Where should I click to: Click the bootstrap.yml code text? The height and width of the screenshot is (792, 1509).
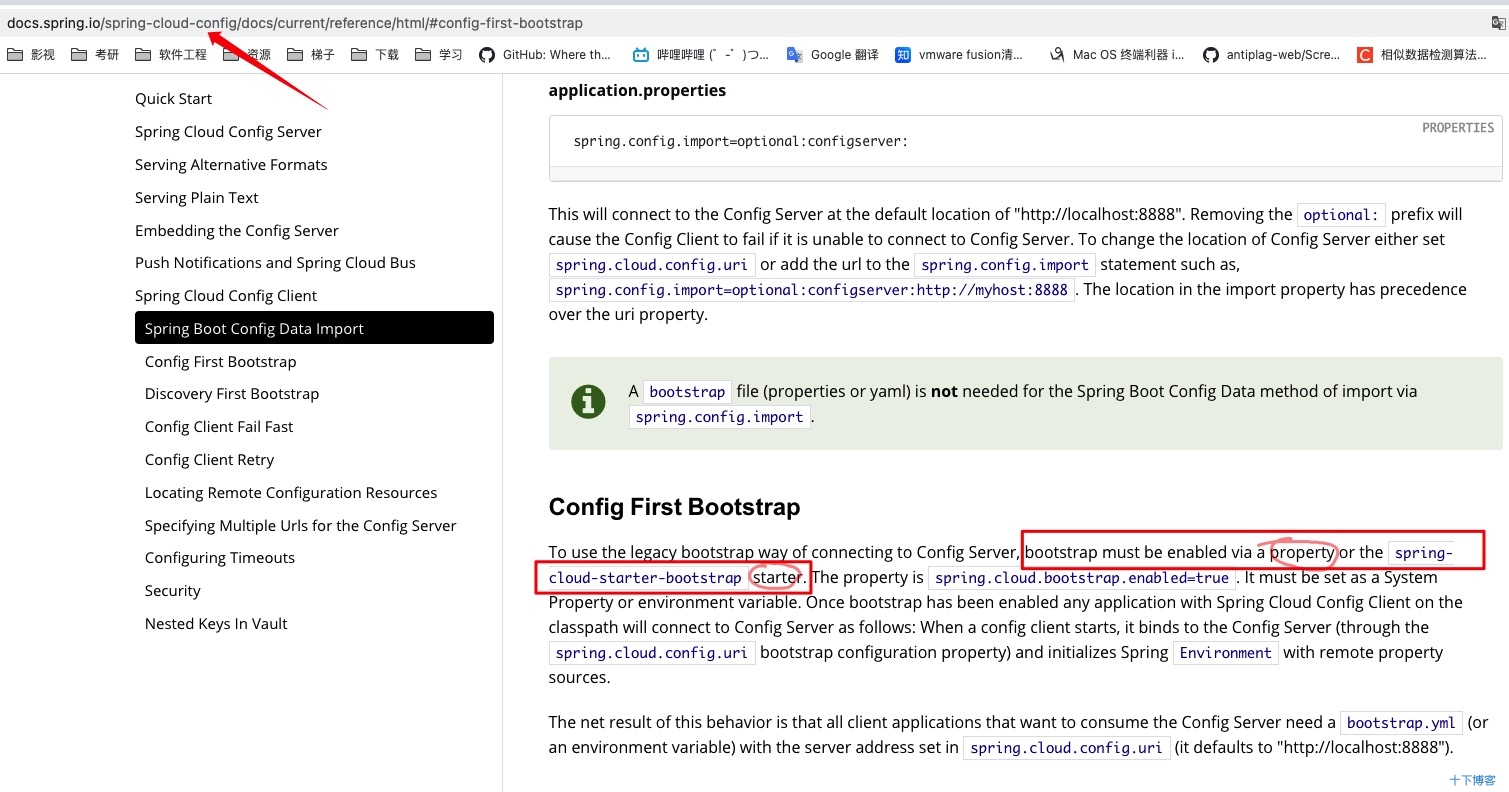pyautogui.click(x=1401, y=722)
